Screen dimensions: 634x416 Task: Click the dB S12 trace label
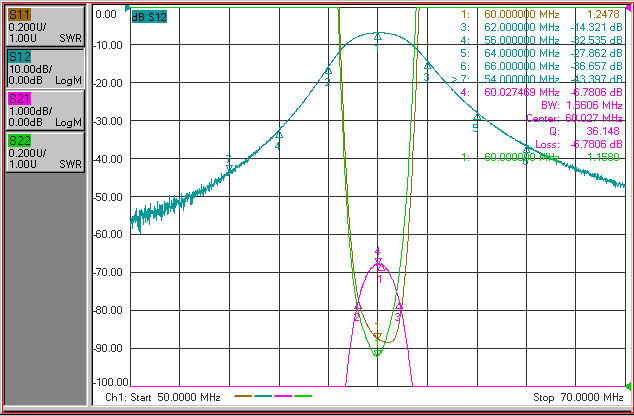point(149,17)
